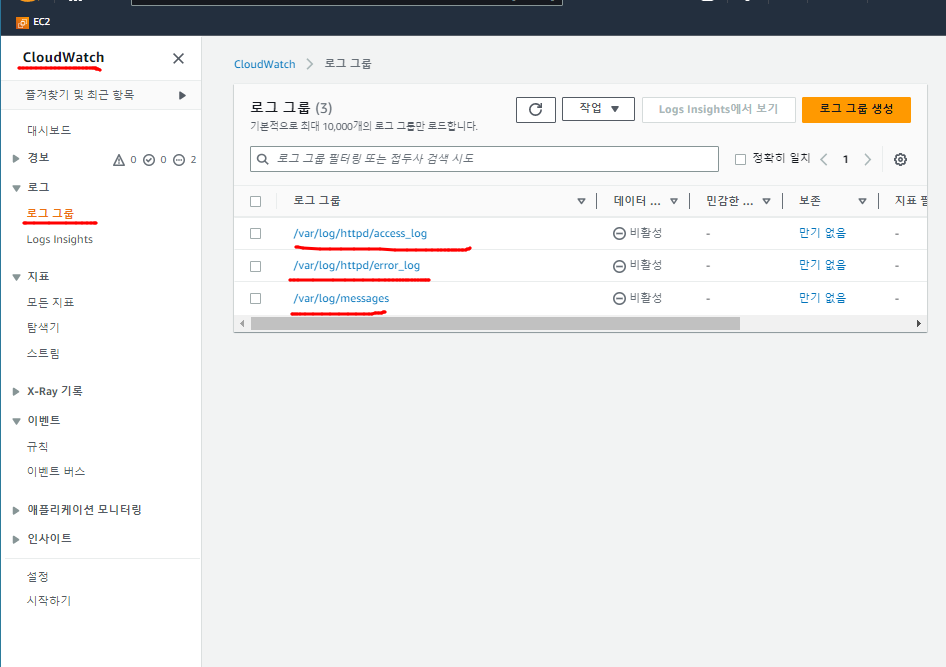Screen dimensions: 946x667
Task: Open 로그 그룹 in the sidebar
Action: point(50,213)
